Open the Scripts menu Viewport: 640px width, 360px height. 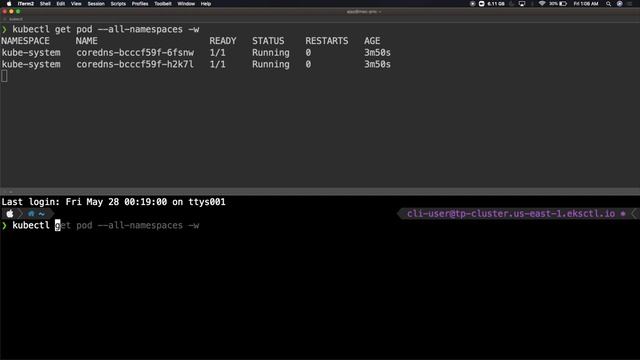118,4
